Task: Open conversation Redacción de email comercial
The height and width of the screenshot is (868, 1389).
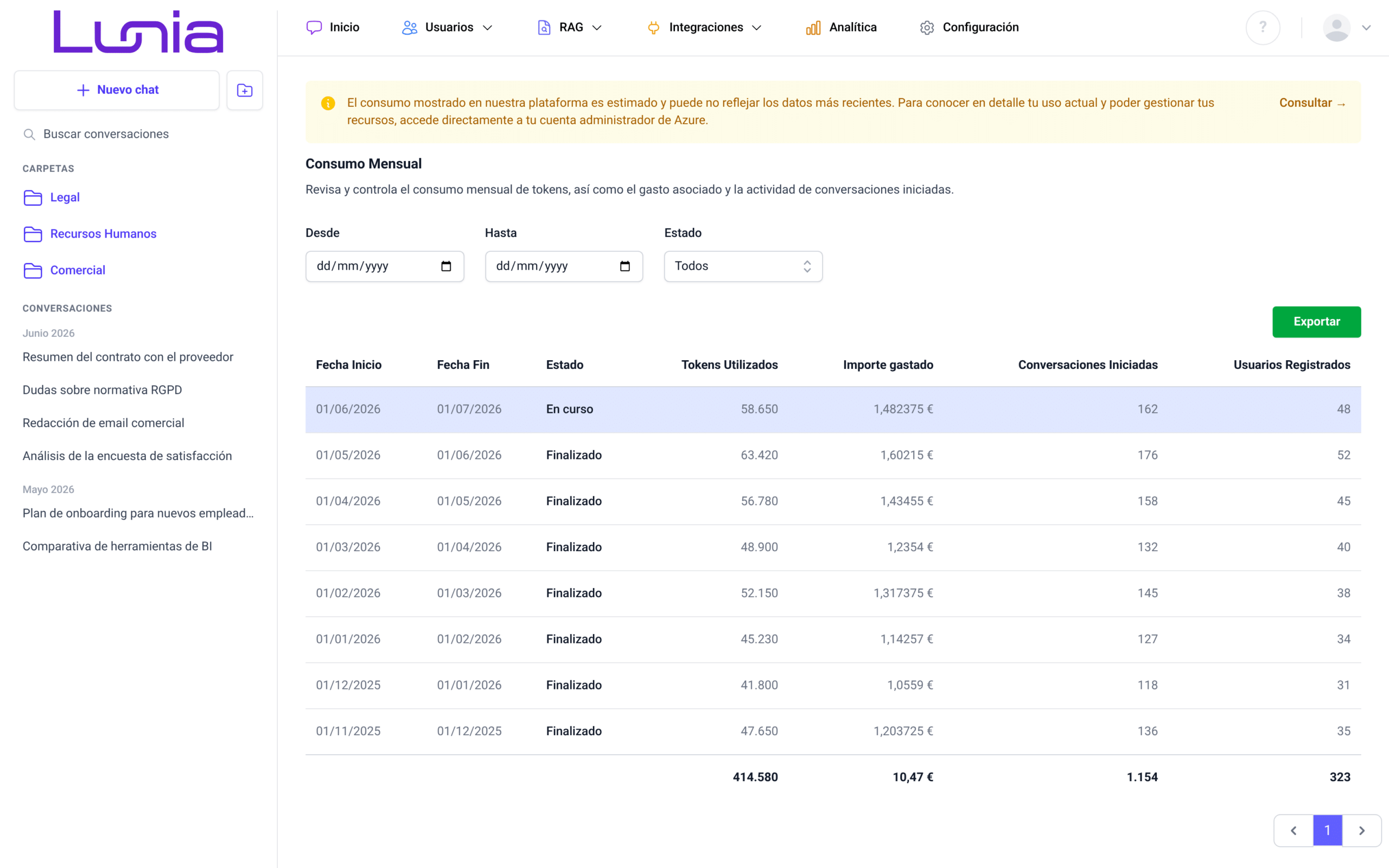Action: click(x=103, y=423)
